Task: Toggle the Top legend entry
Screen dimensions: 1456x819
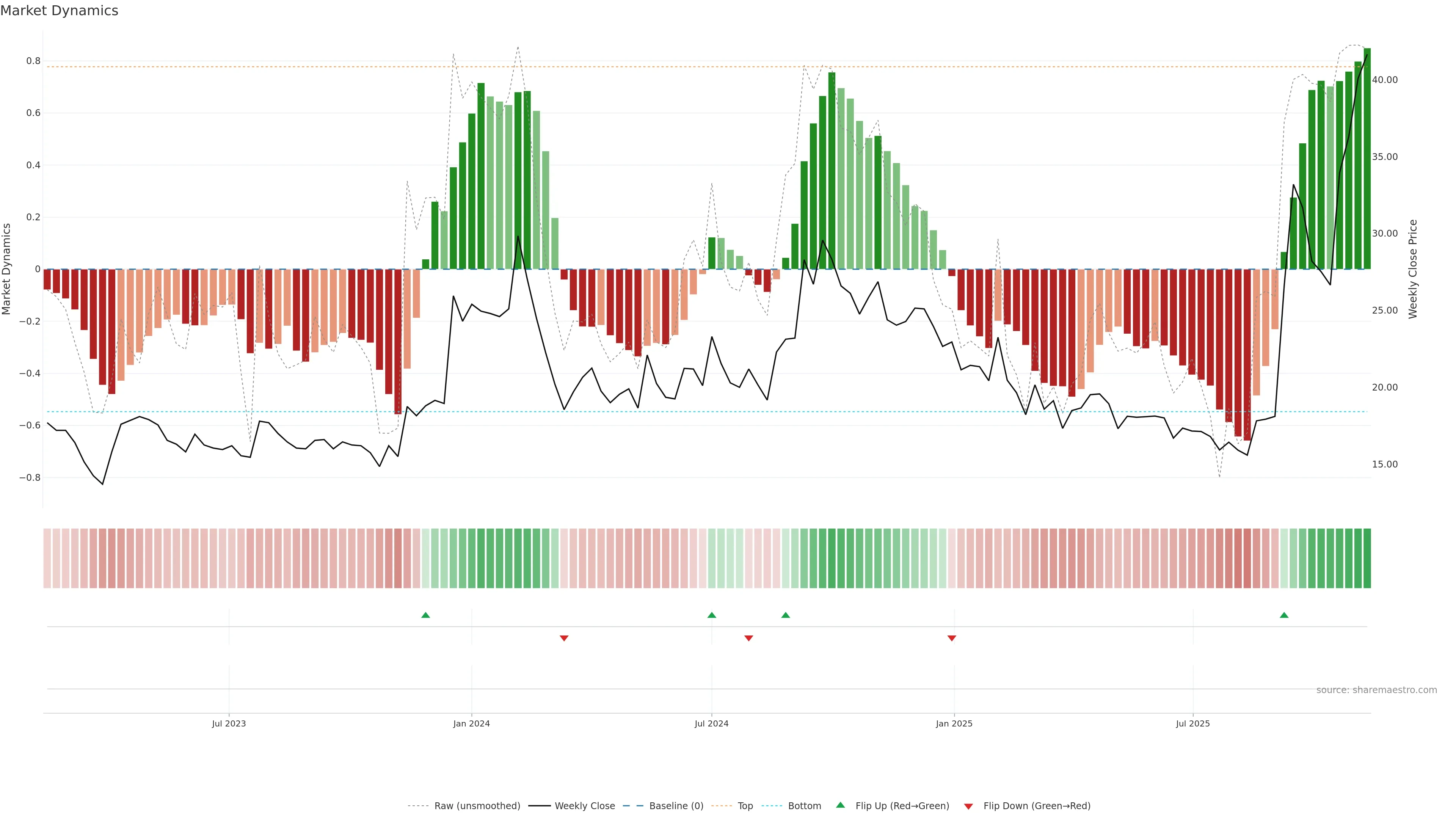Action: pyautogui.click(x=745, y=806)
